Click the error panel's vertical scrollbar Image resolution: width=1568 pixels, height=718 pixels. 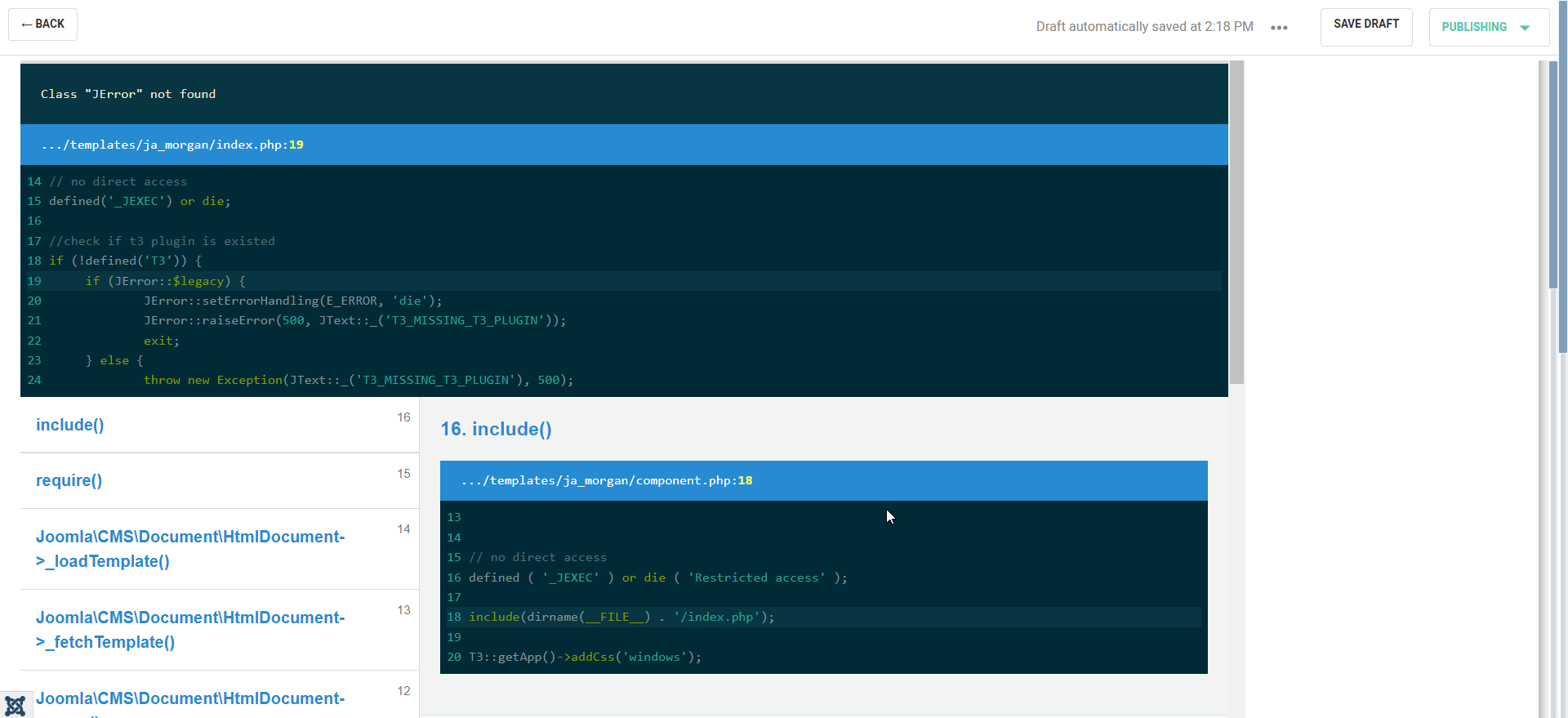pos(1236,221)
